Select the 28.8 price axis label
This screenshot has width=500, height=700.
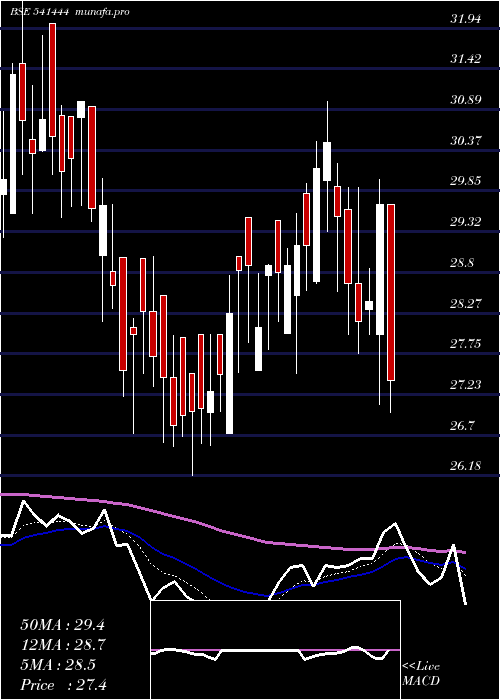[462, 263]
